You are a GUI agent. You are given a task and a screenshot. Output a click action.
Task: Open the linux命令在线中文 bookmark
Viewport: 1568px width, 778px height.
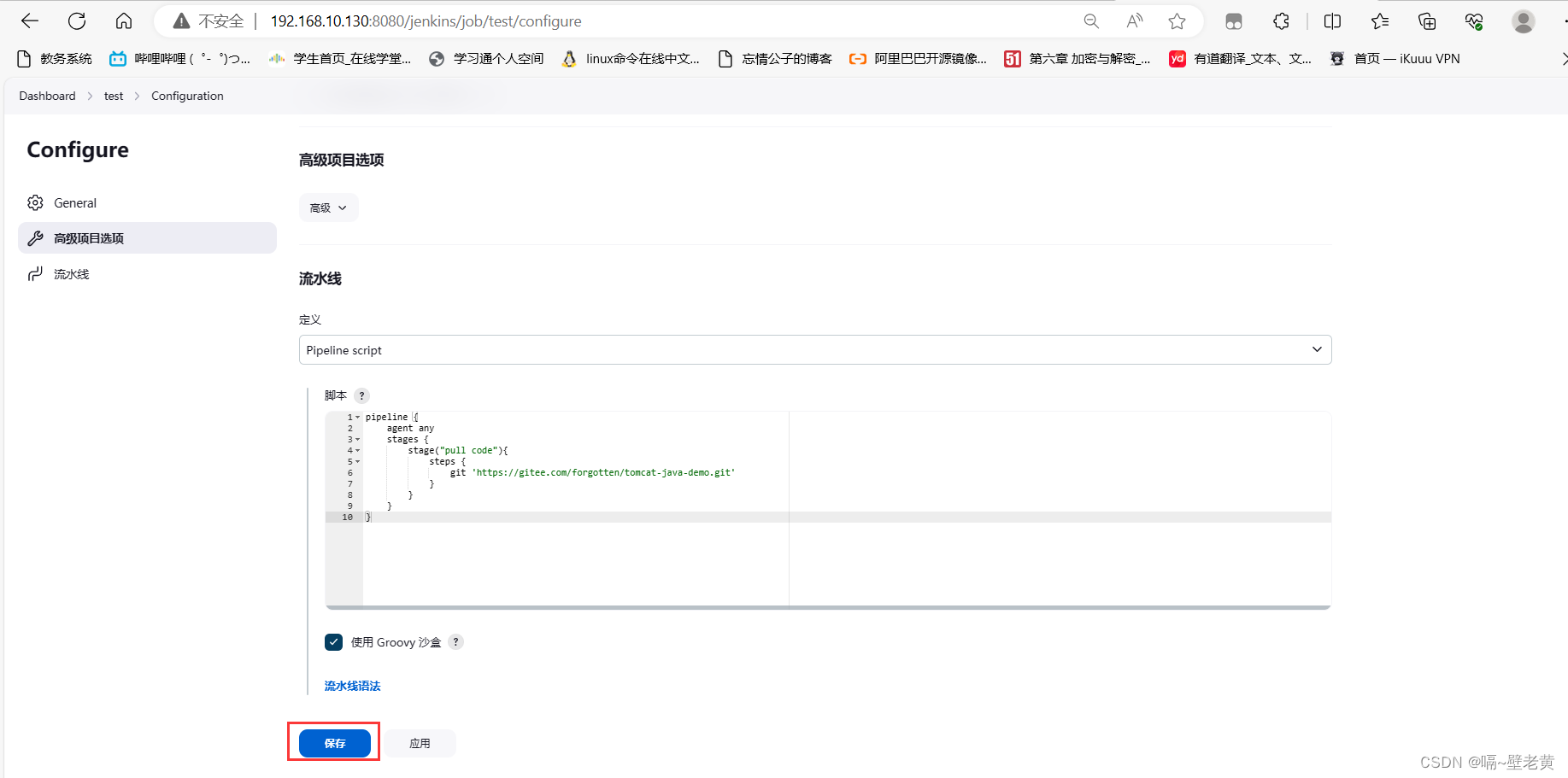[631, 58]
